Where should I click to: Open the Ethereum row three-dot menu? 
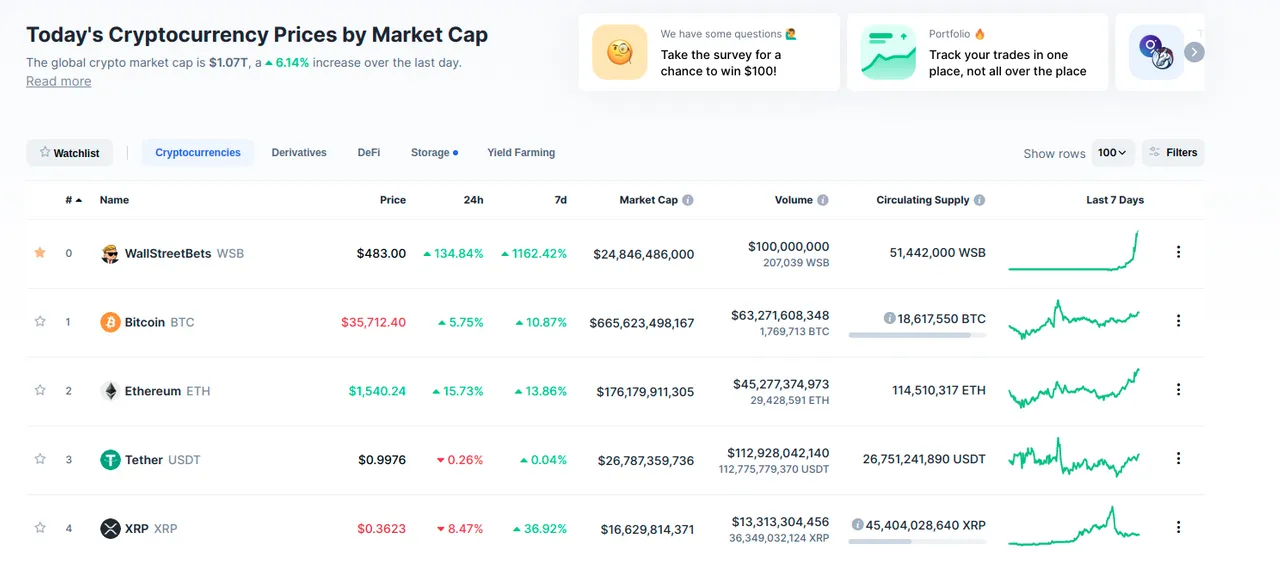[x=1178, y=390]
